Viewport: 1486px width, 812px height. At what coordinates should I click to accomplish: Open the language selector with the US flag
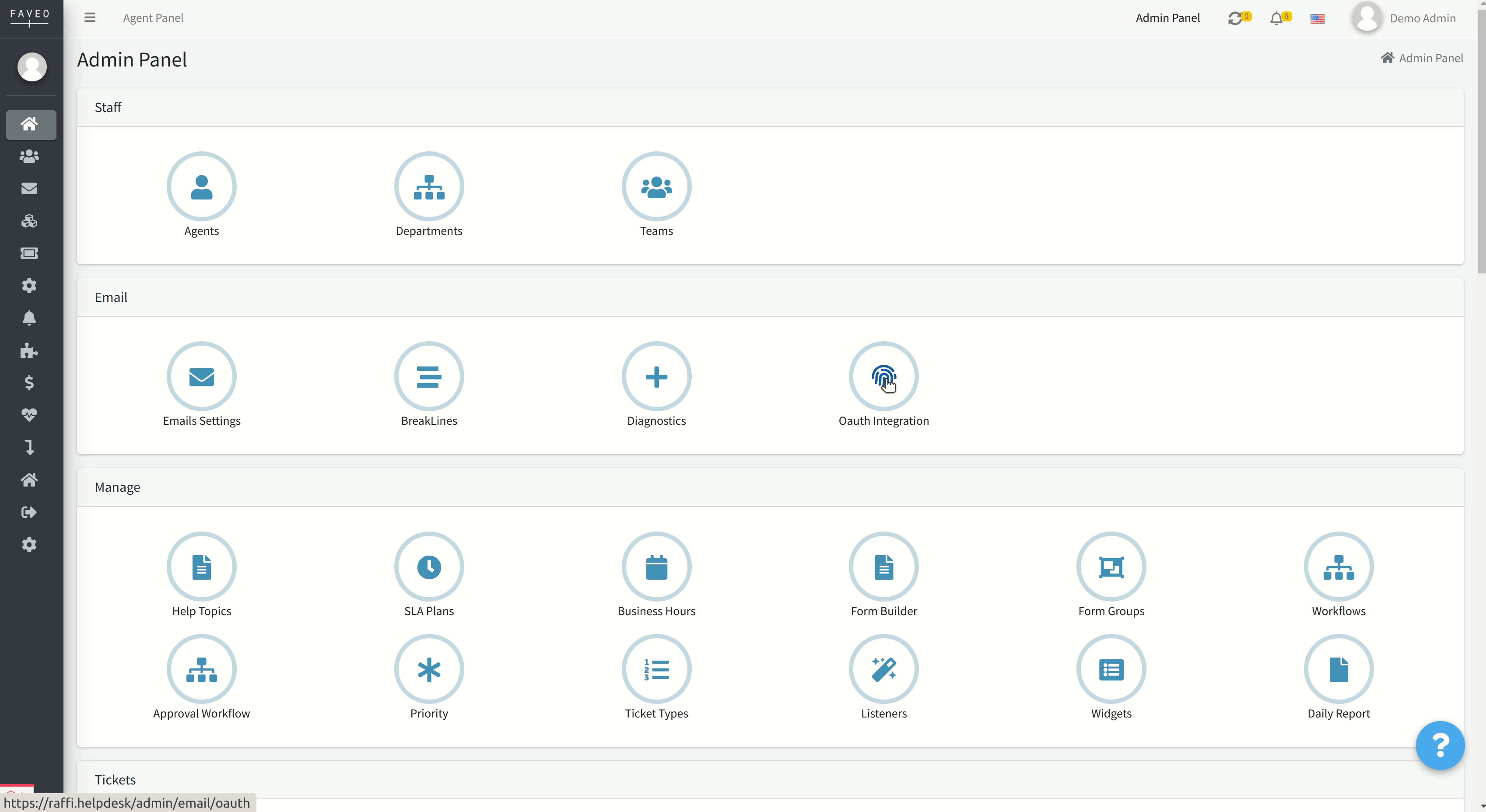click(x=1318, y=18)
